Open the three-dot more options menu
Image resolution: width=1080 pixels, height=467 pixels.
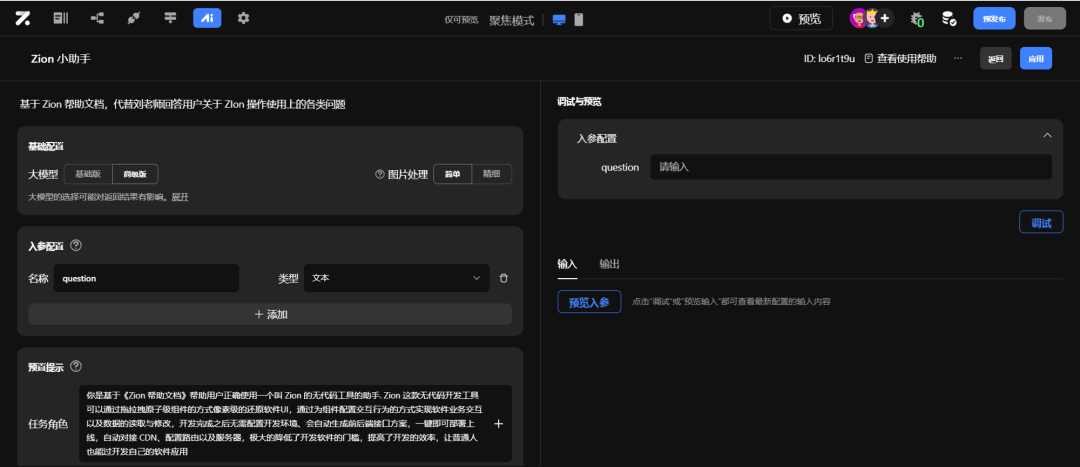957,59
